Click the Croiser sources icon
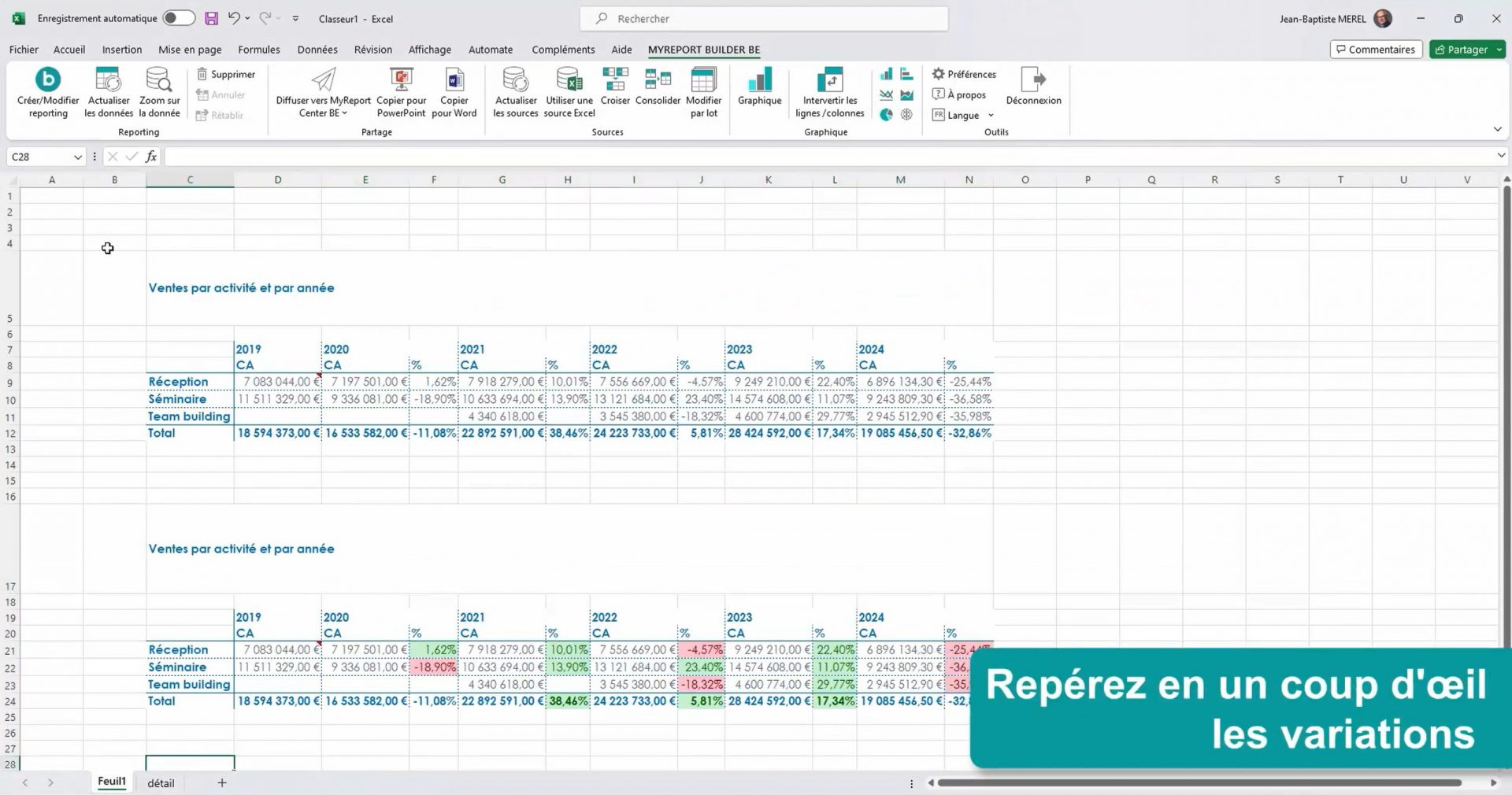This screenshot has height=795, width=1512. (615, 81)
